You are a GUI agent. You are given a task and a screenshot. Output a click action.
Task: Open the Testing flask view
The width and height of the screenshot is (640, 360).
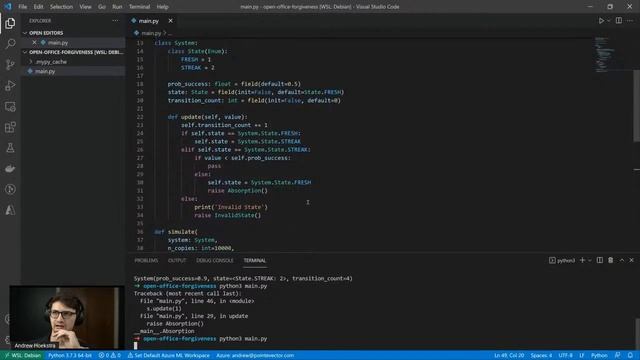10,148
